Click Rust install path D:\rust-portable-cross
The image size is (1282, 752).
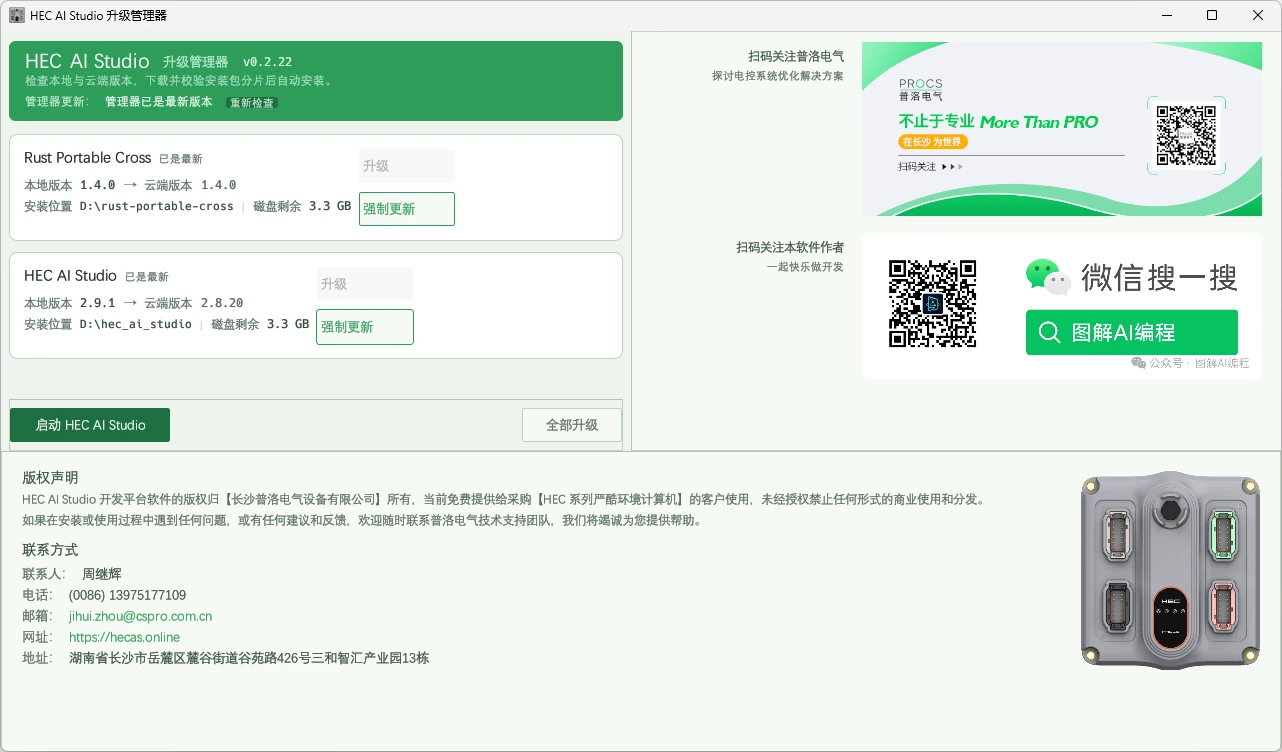point(157,207)
